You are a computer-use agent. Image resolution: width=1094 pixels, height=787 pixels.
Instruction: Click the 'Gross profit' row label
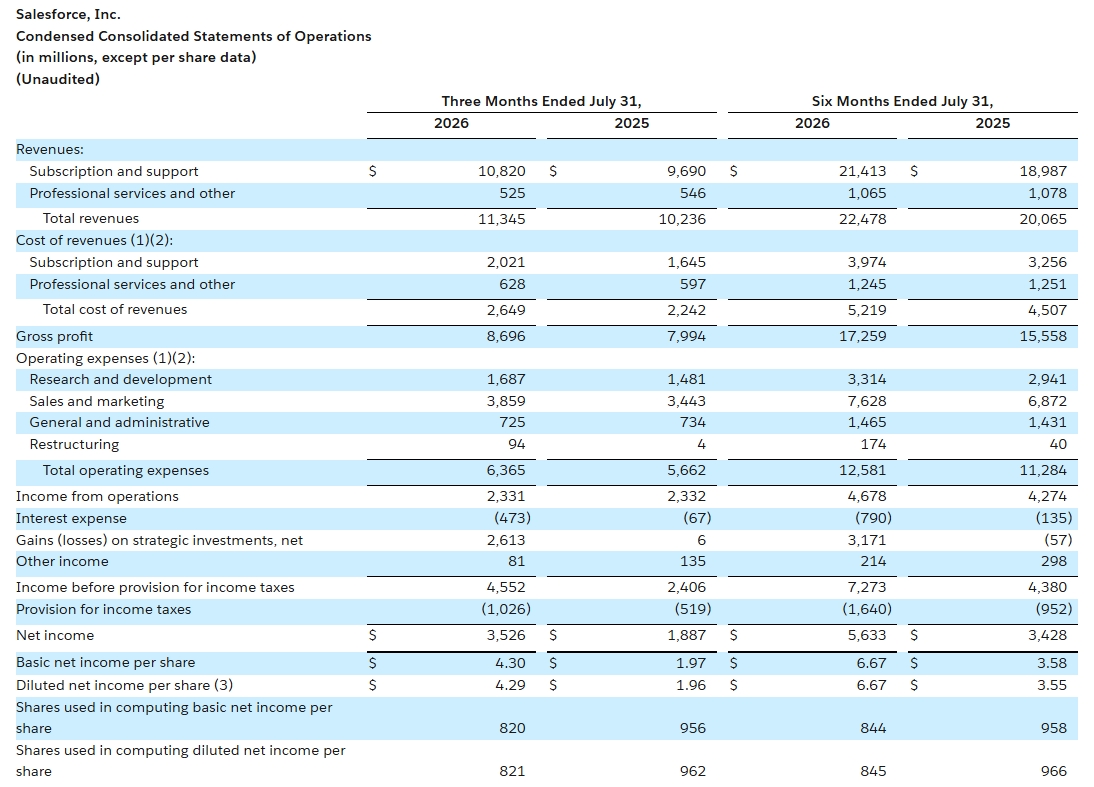tap(54, 336)
